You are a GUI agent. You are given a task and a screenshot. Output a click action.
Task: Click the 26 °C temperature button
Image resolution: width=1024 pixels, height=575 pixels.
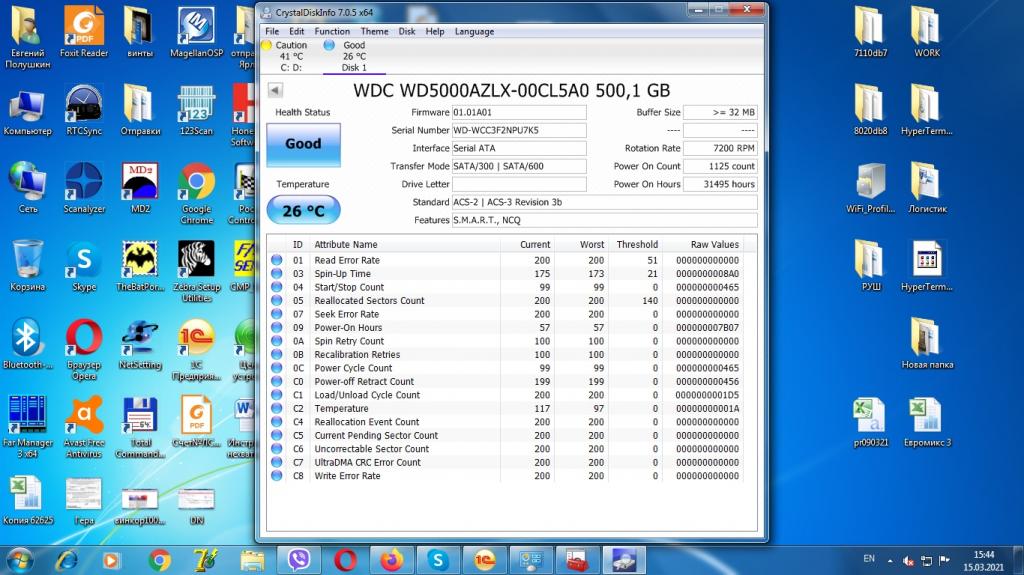coord(303,210)
